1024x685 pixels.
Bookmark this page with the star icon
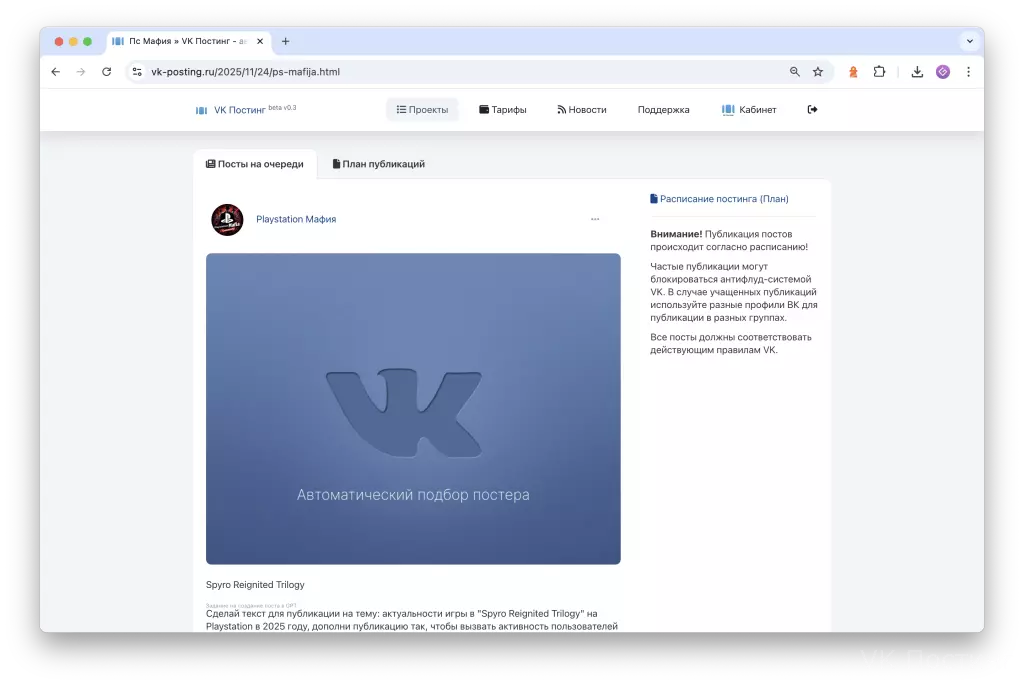[x=818, y=72]
